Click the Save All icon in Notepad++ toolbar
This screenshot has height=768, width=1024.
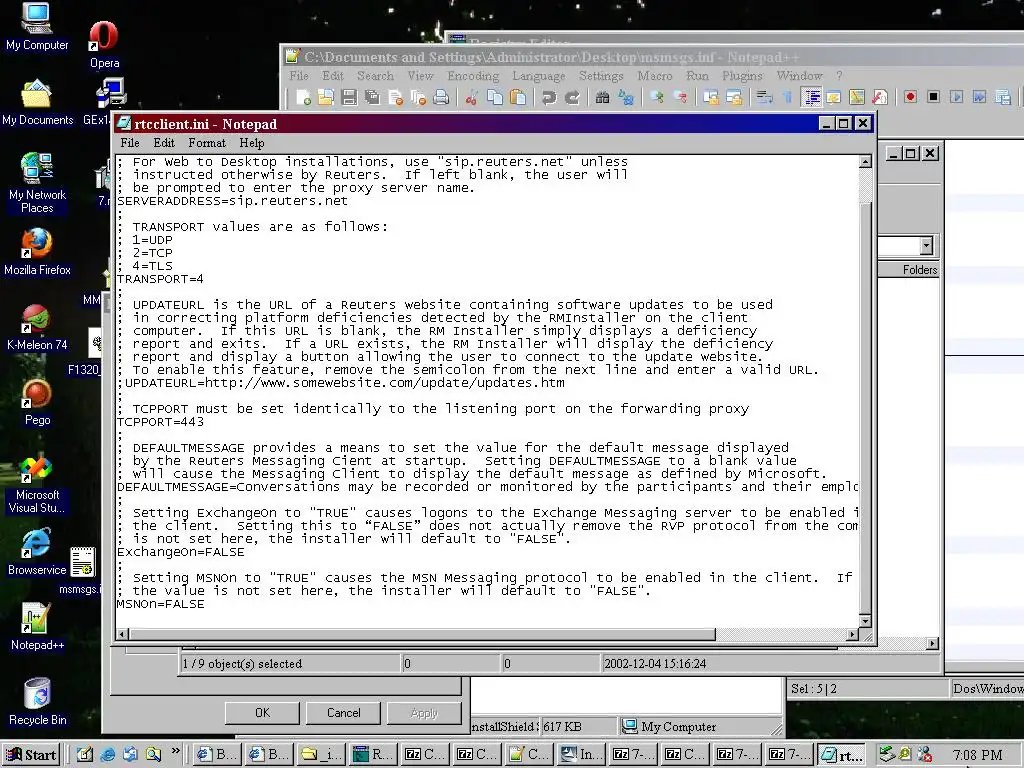tap(372, 98)
